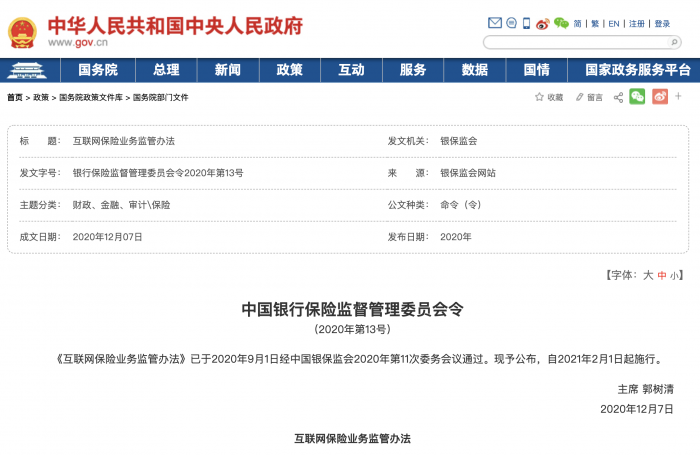Click heading 中国银行保险监督管理委员会令
Image resolution: width=700 pixels, height=455 pixels.
(352, 309)
